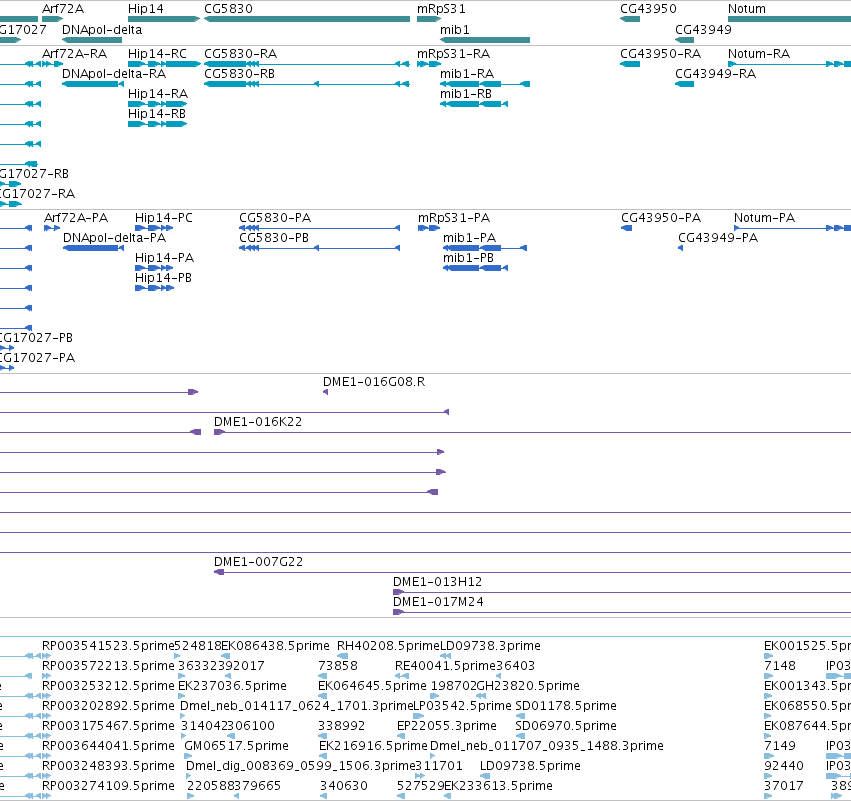
Task: Open the RP003541523.5prime EST label
Action: (108, 646)
